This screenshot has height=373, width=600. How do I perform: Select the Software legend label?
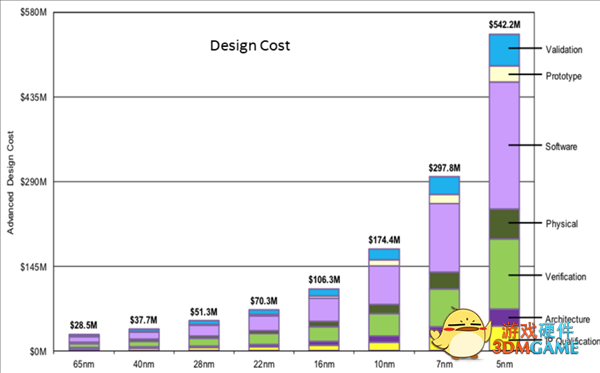(561, 147)
